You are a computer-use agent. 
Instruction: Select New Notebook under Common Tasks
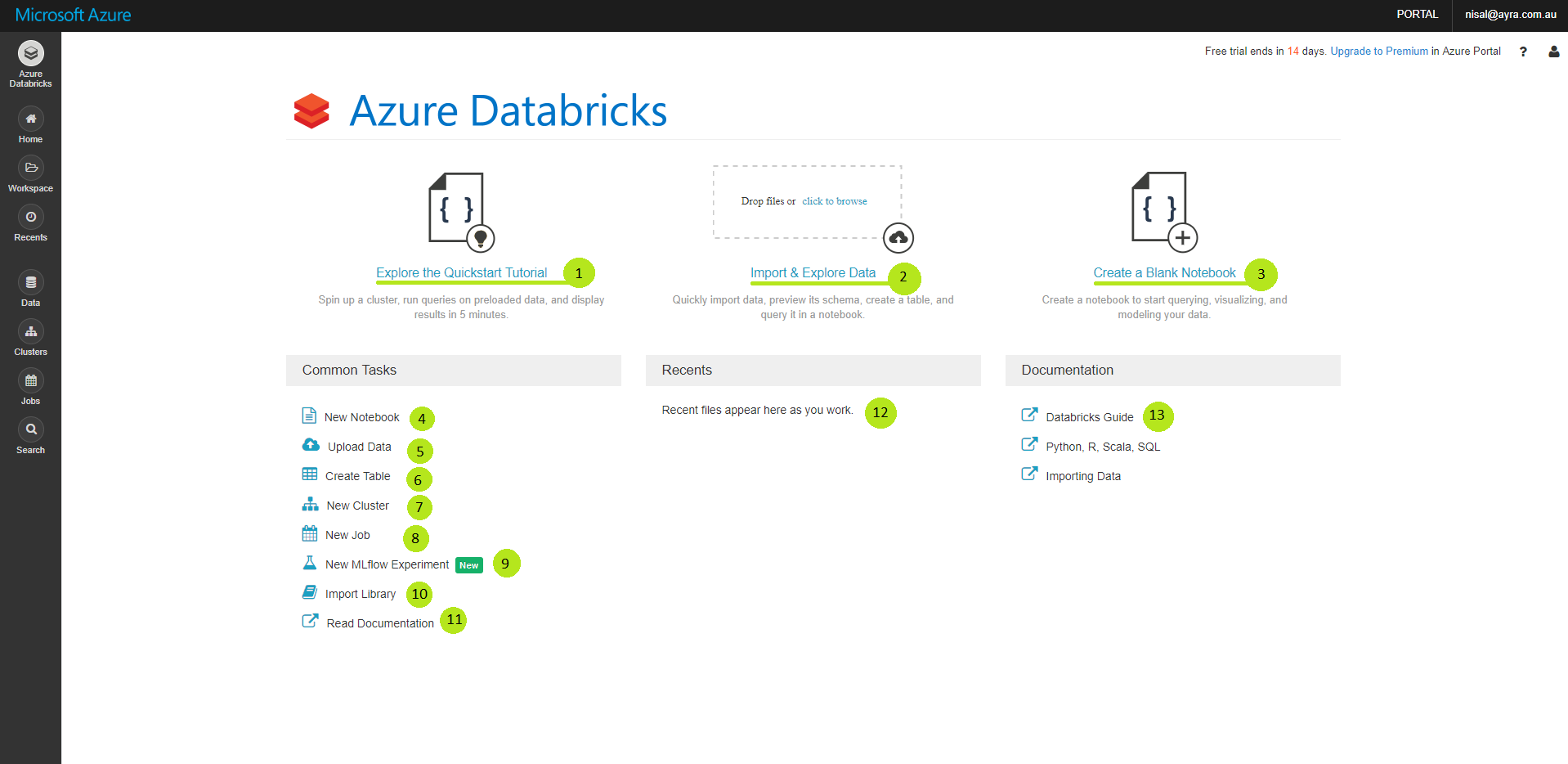(x=362, y=417)
